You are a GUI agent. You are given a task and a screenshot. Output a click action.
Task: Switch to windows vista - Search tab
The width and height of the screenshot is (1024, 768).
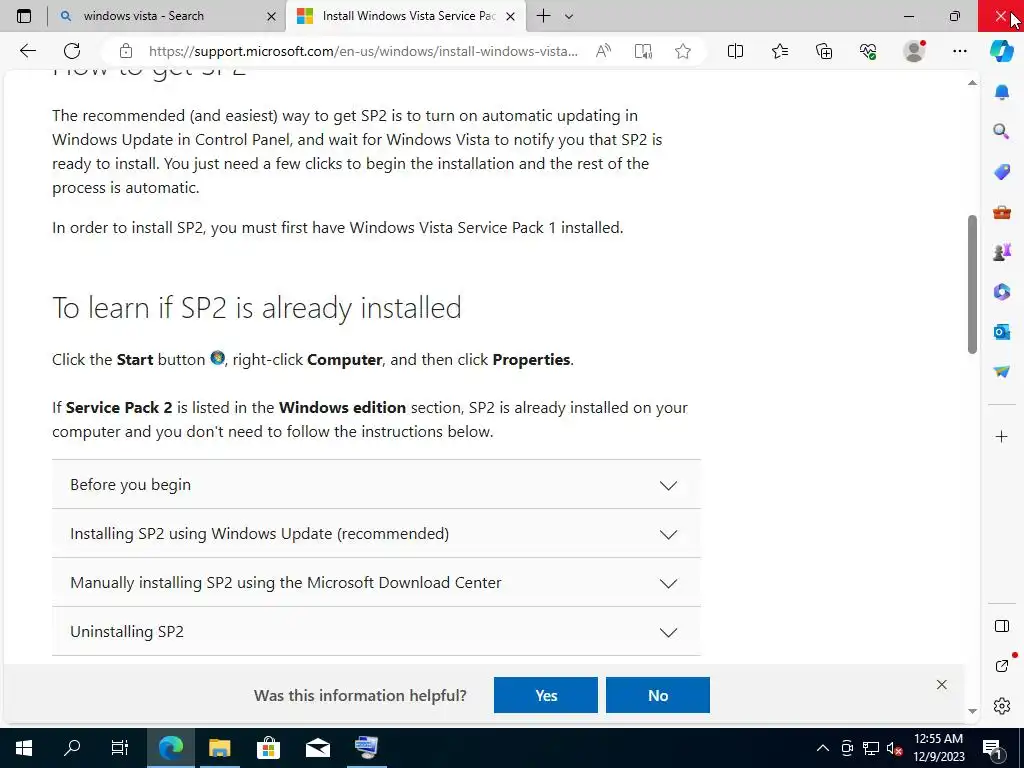167,16
